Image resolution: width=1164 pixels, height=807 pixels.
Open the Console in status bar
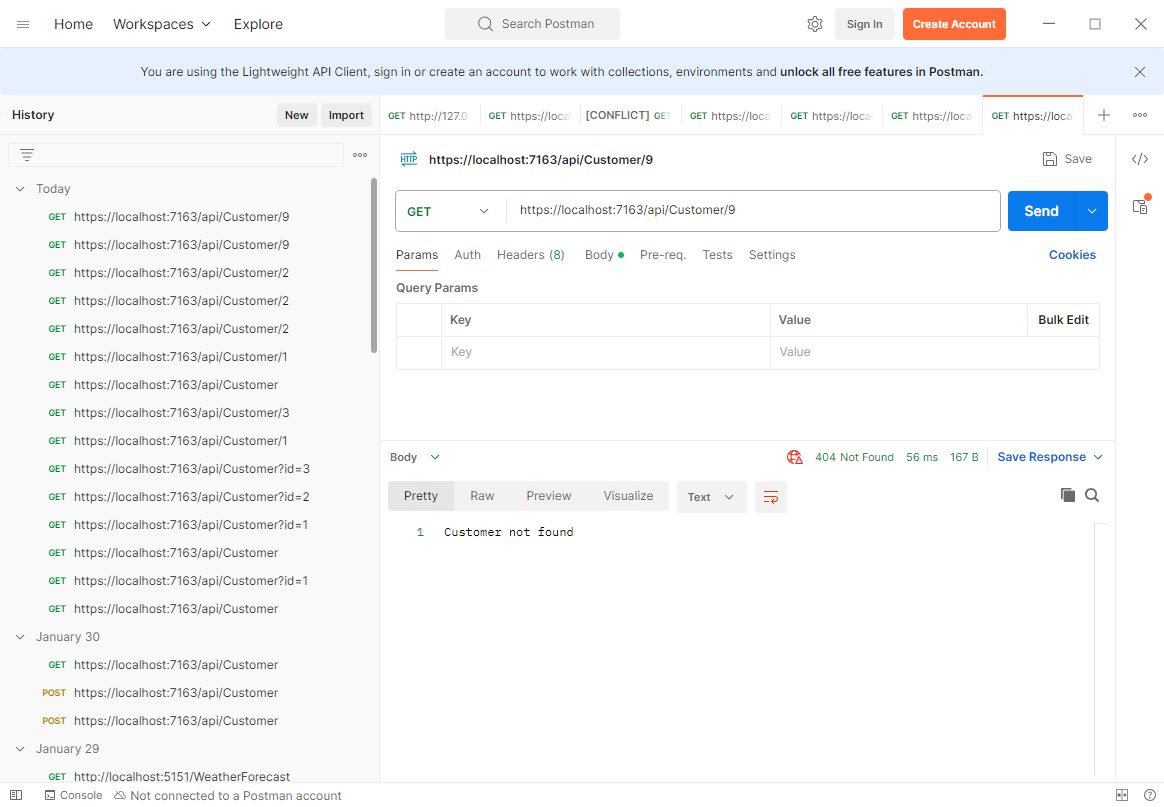point(72,795)
